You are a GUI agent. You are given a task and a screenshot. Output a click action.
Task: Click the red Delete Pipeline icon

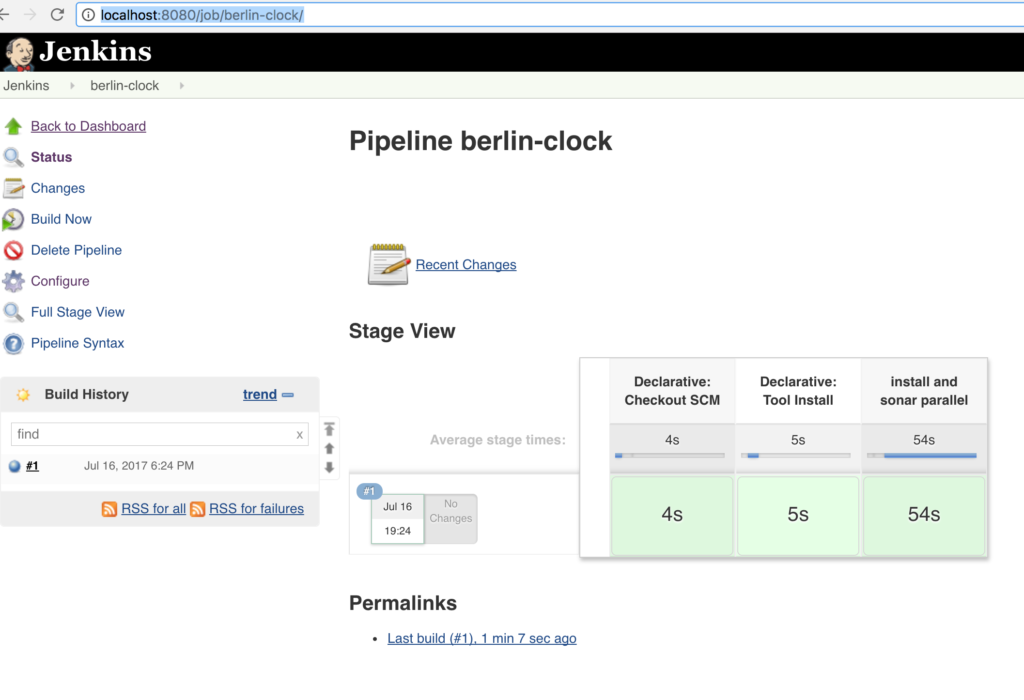click(x=13, y=250)
